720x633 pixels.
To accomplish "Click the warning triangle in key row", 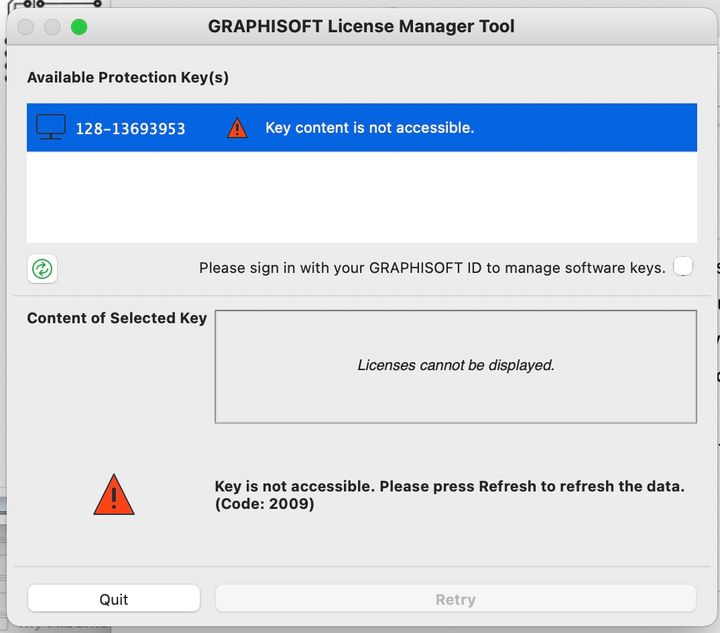I will coord(237,128).
